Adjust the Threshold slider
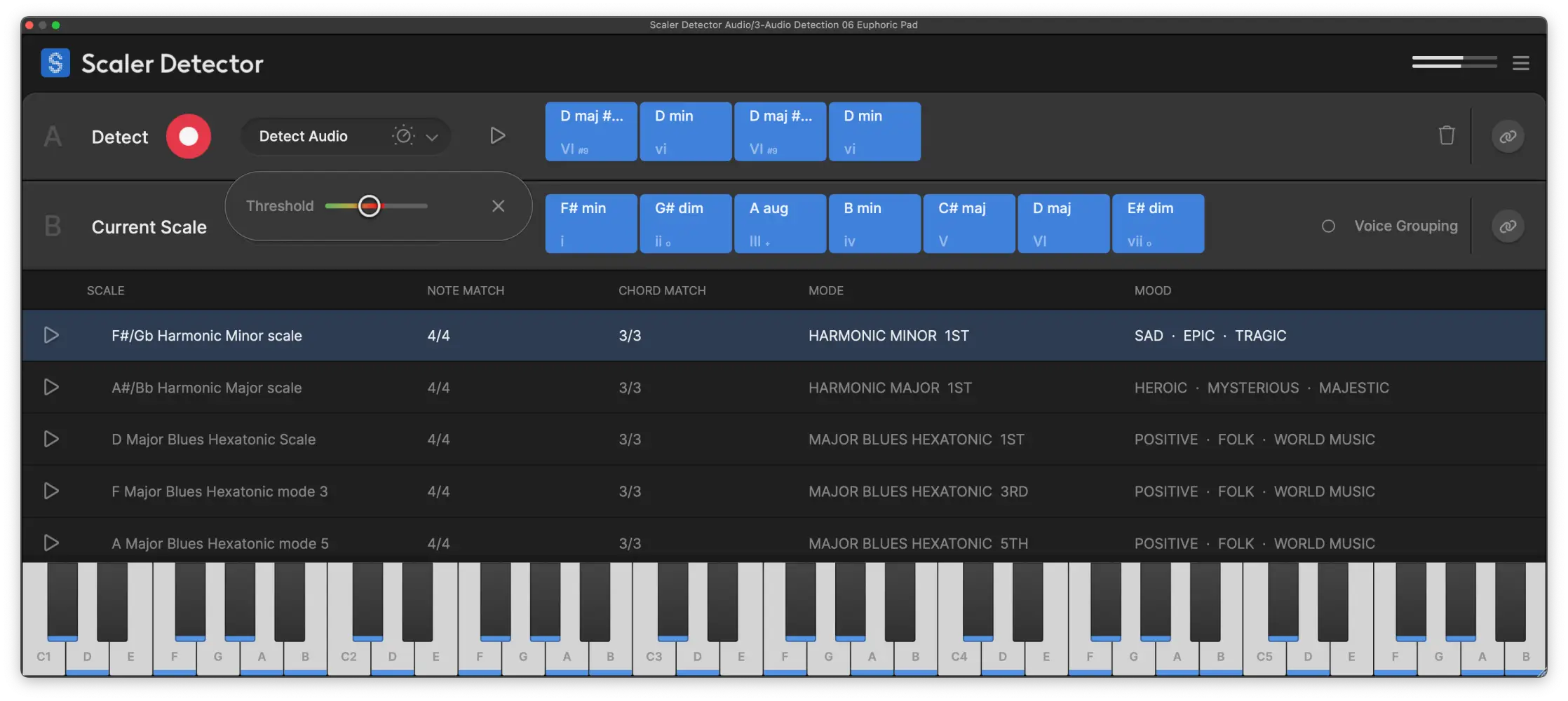The width and height of the screenshot is (1568, 701). (370, 205)
